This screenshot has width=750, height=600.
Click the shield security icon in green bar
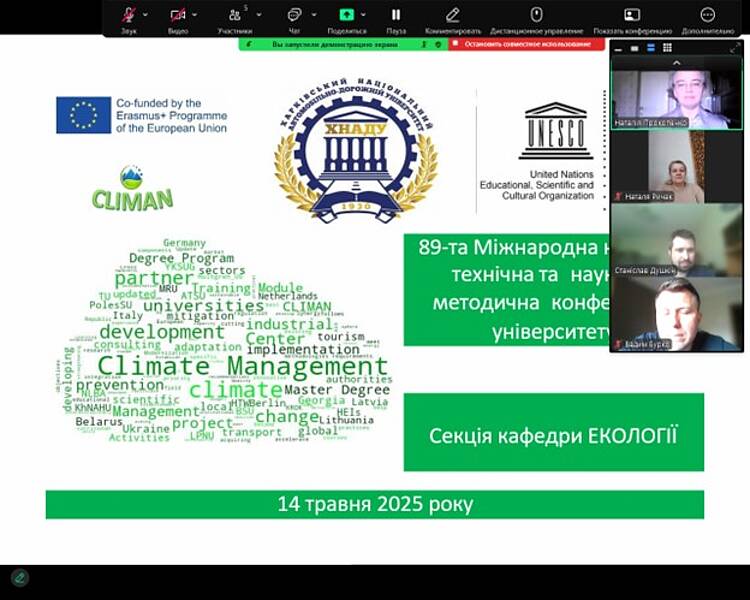tap(438, 44)
